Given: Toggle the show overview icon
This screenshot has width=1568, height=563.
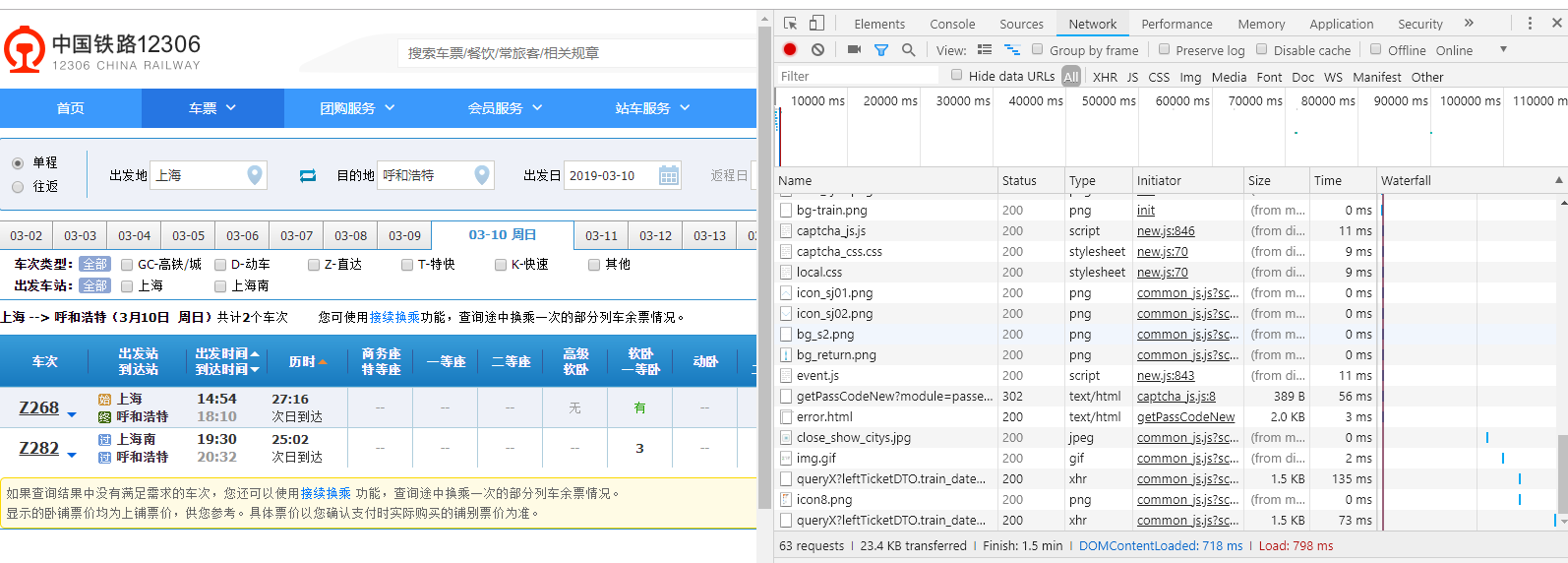Looking at the screenshot, I should pyautogui.click(x=1011, y=49).
